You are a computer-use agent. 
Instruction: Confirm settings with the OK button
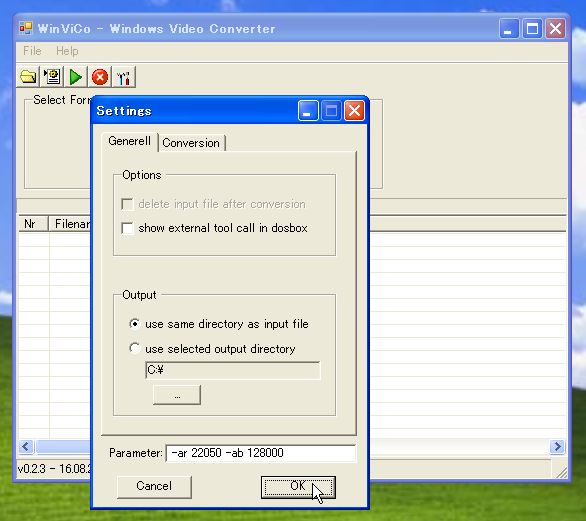click(298, 487)
